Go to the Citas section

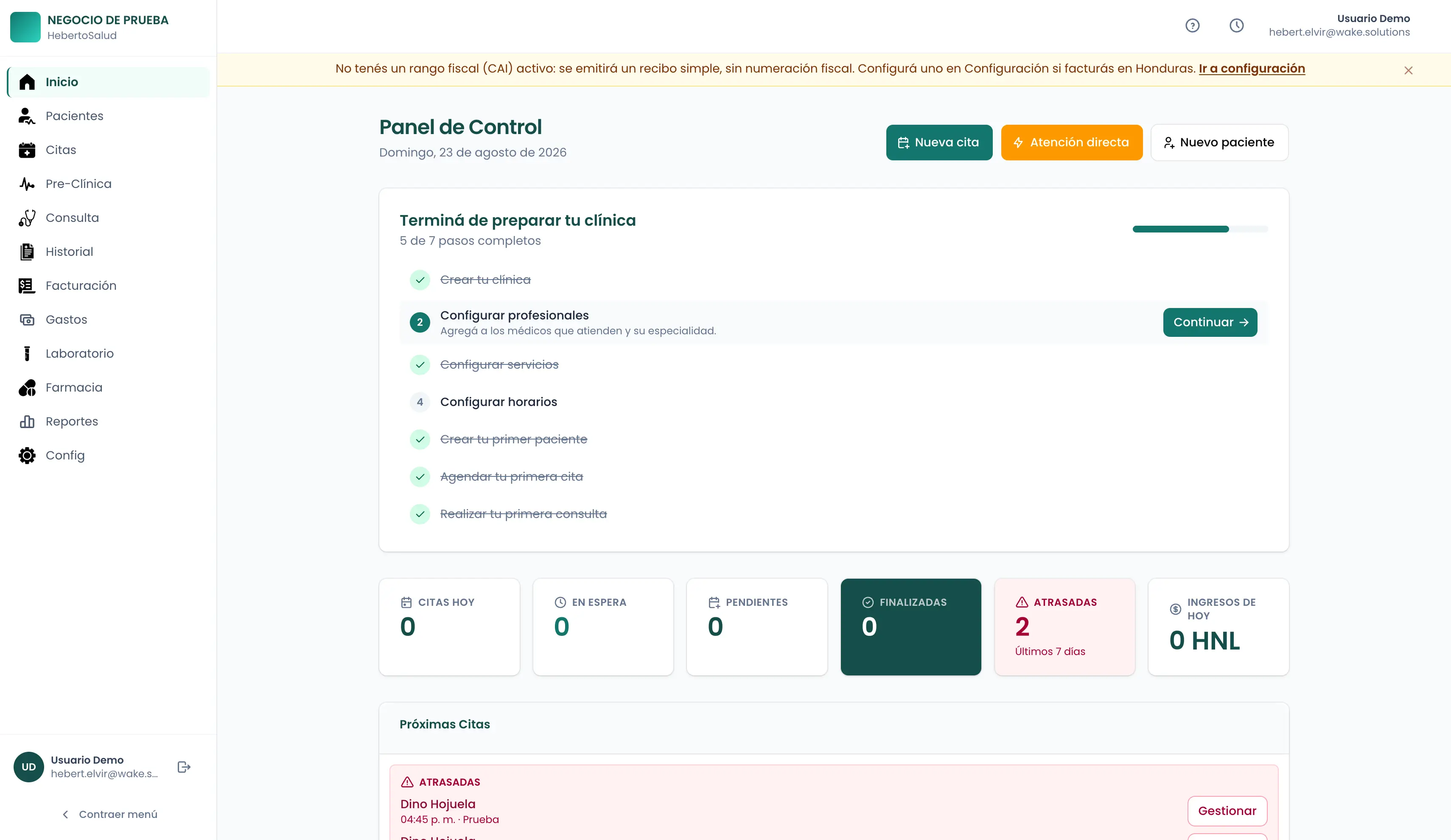click(108, 150)
